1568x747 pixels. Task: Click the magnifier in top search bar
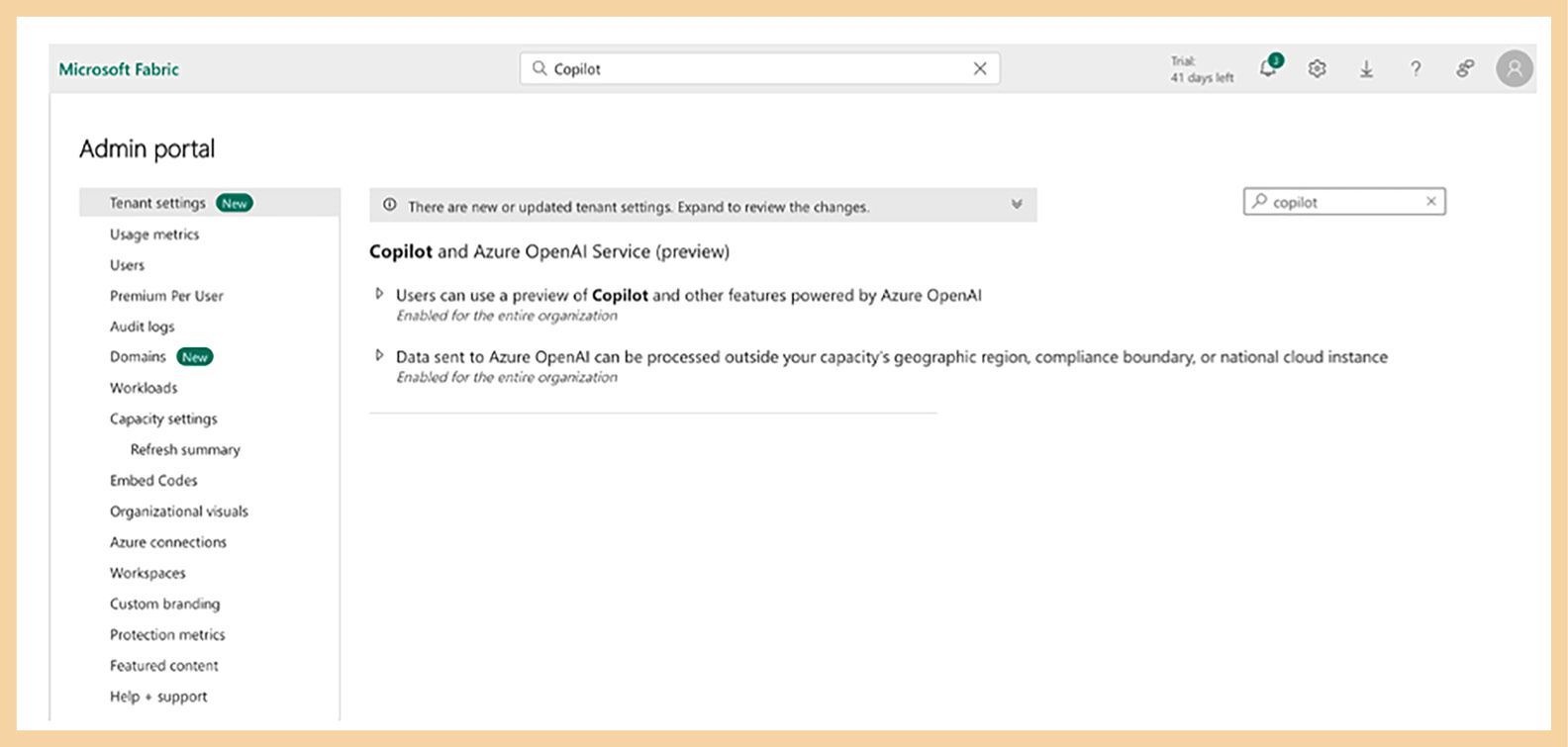[539, 68]
